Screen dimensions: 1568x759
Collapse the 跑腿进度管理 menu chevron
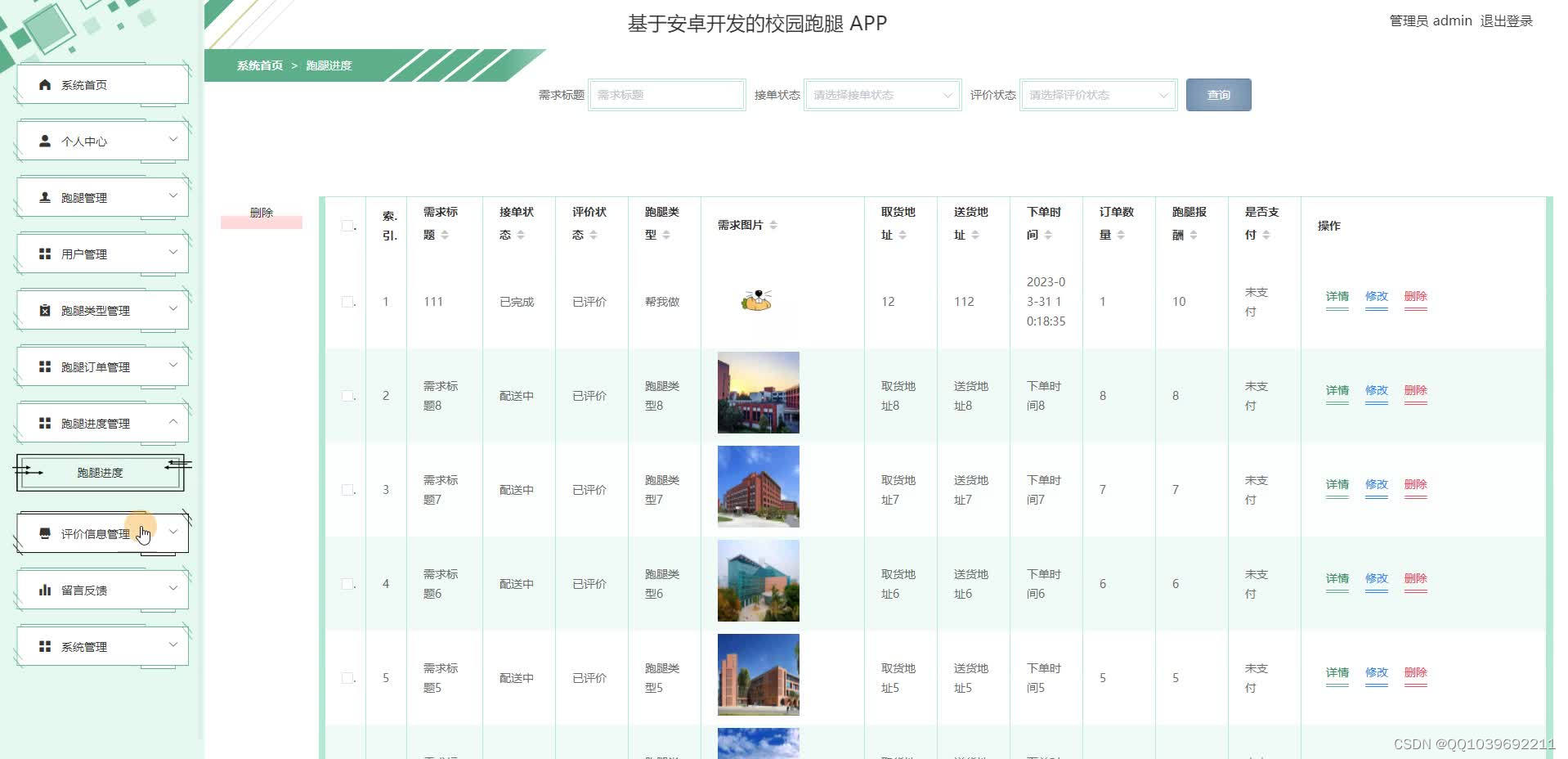coord(173,421)
